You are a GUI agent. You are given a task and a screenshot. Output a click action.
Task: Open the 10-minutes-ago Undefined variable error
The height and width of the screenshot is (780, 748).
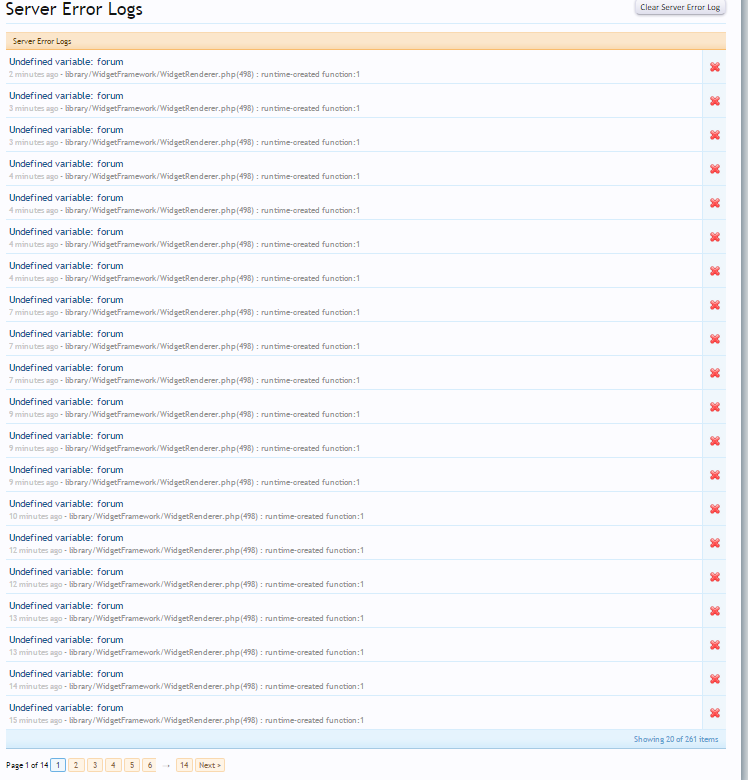(66, 504)
